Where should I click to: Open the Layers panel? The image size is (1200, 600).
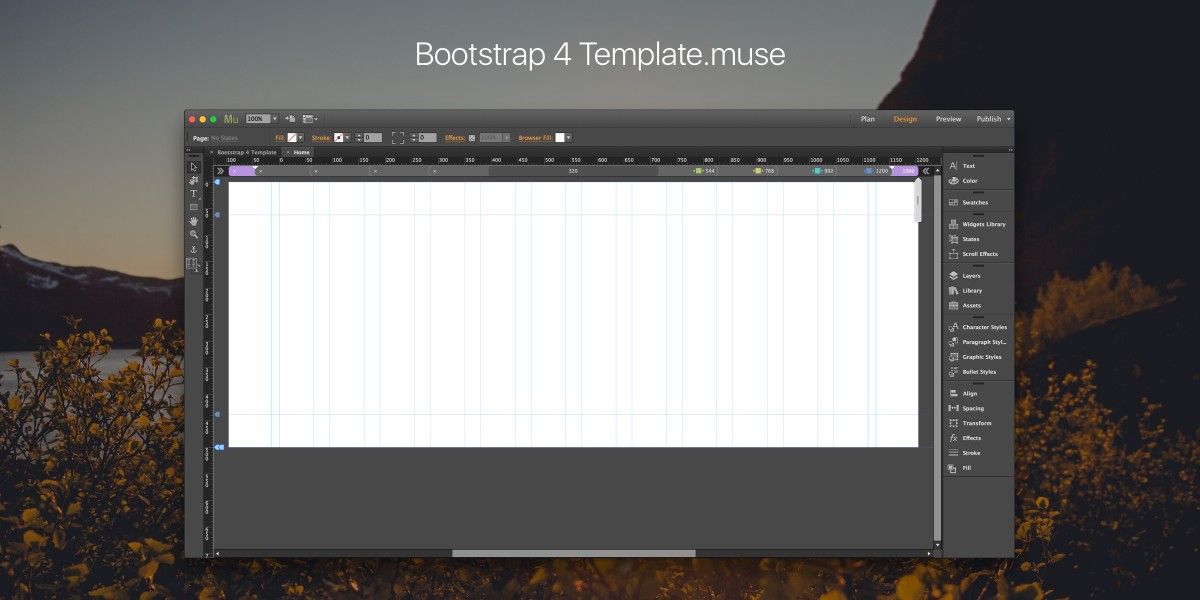coord(964,276)
